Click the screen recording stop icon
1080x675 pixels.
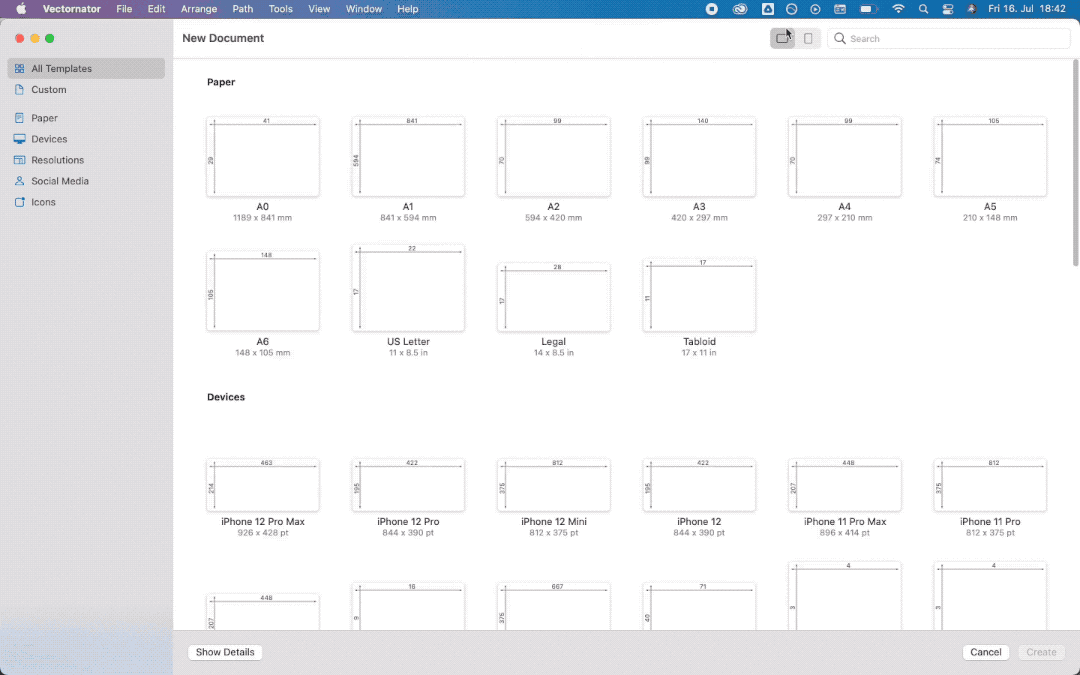click(x=712, y=9)
